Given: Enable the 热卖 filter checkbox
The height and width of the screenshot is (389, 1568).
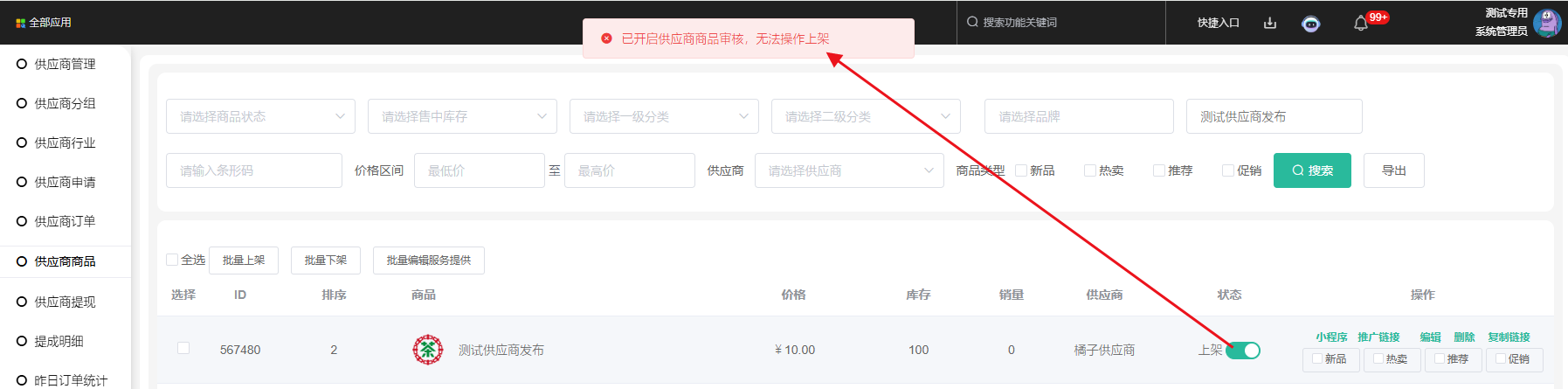Looking at the screenshot, I should point(1089,170).
